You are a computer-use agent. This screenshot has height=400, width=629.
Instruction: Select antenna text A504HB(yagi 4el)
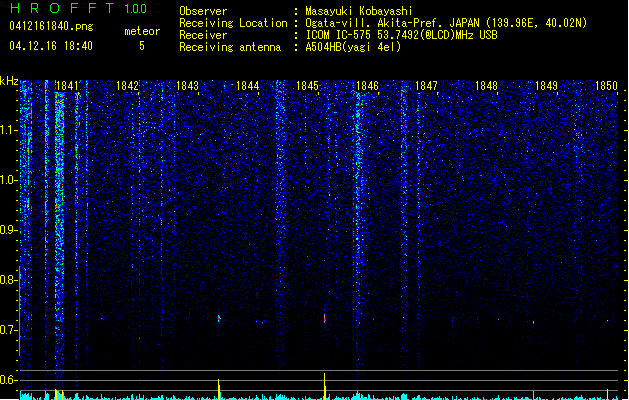[x=353, y=47]
